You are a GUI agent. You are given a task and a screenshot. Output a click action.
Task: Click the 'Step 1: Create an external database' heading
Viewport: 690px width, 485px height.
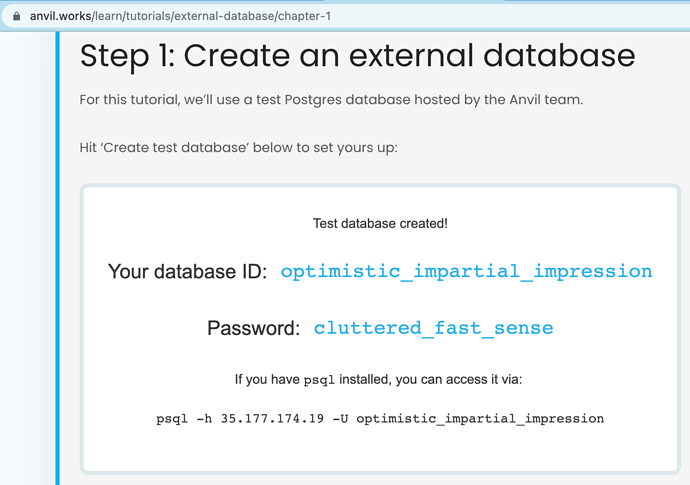(x=357, y=56)
